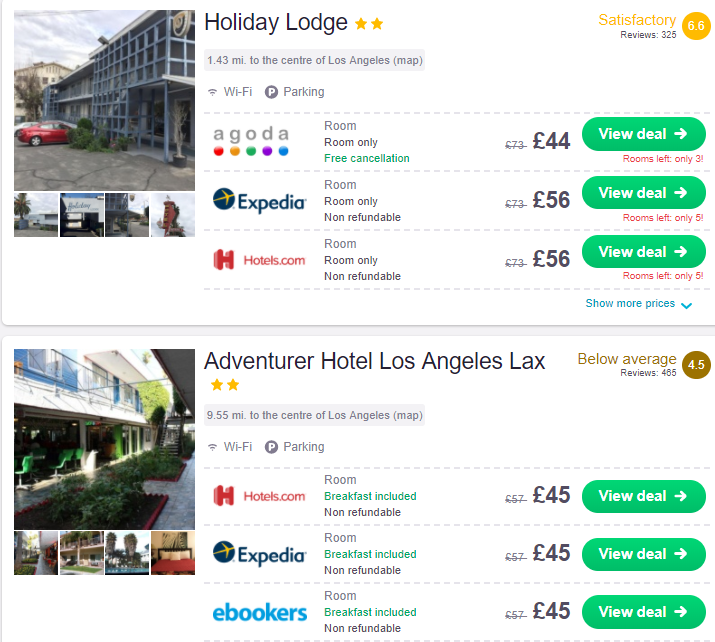Select Holiday Lodge sign thumbnail photo

coord(173,215)
